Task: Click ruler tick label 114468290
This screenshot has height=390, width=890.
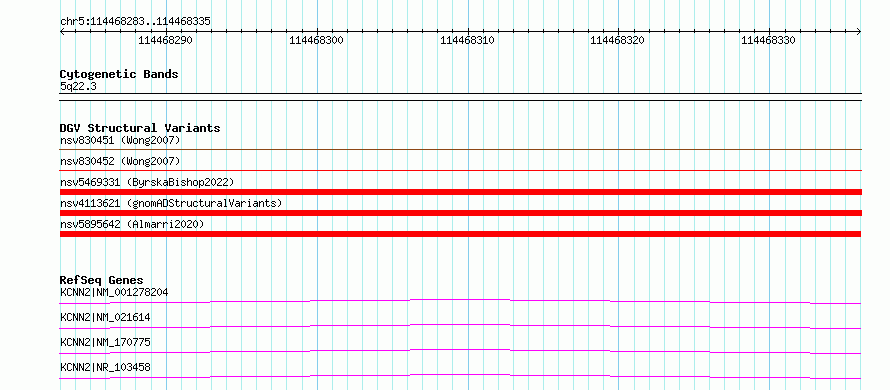Action: (x=165, y=40)
